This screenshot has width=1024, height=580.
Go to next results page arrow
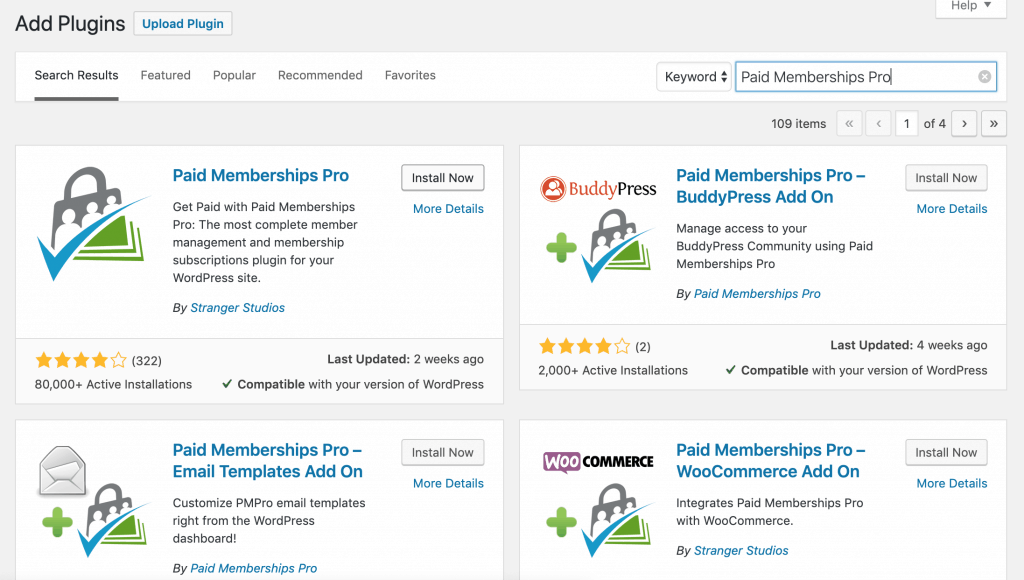(x=964, y=123)
